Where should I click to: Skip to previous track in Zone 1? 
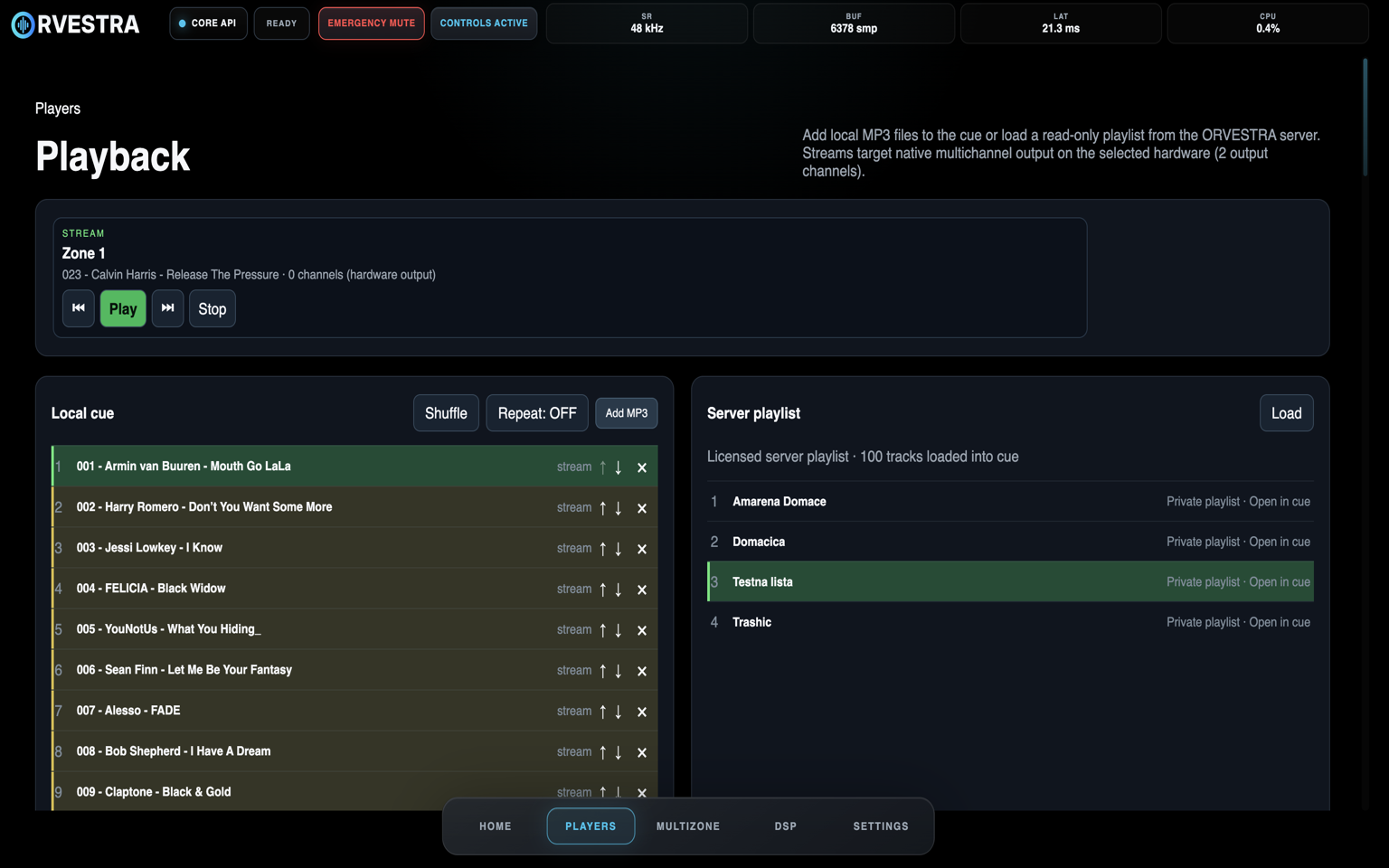point(79,308)
